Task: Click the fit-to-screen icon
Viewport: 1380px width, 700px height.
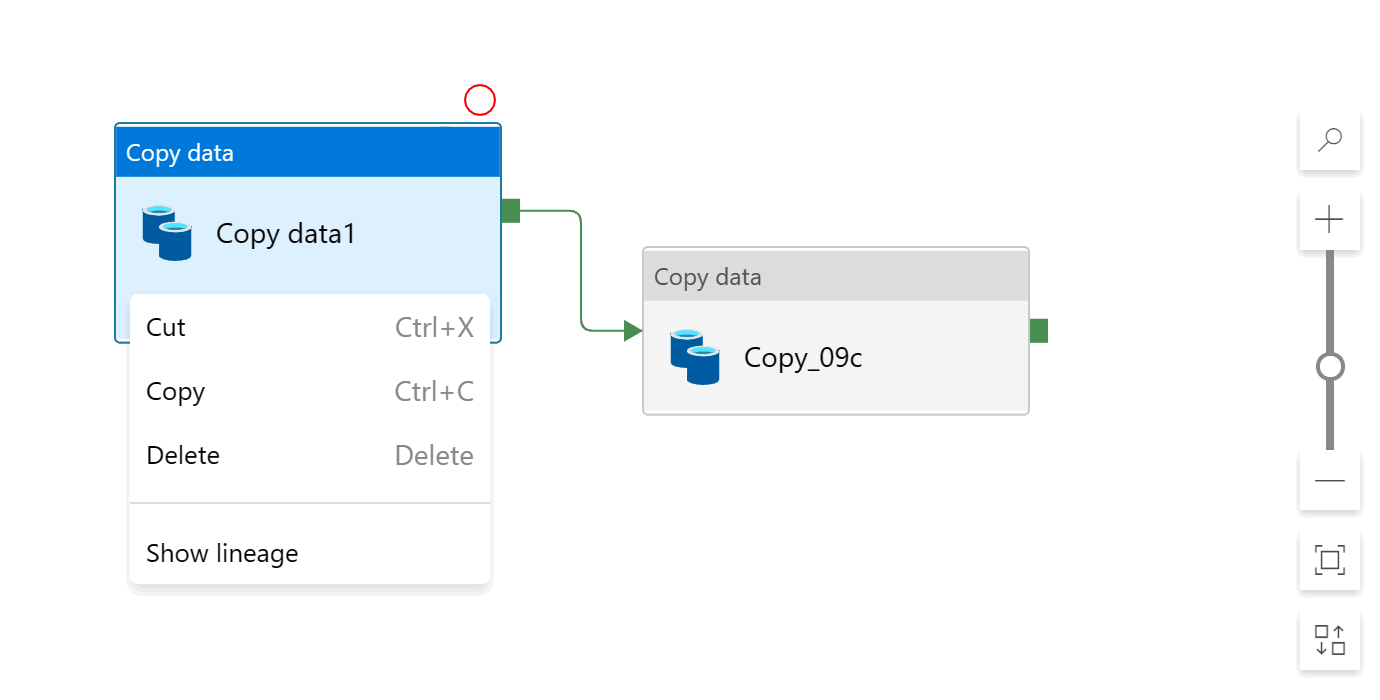Action: click(1329, 560)
